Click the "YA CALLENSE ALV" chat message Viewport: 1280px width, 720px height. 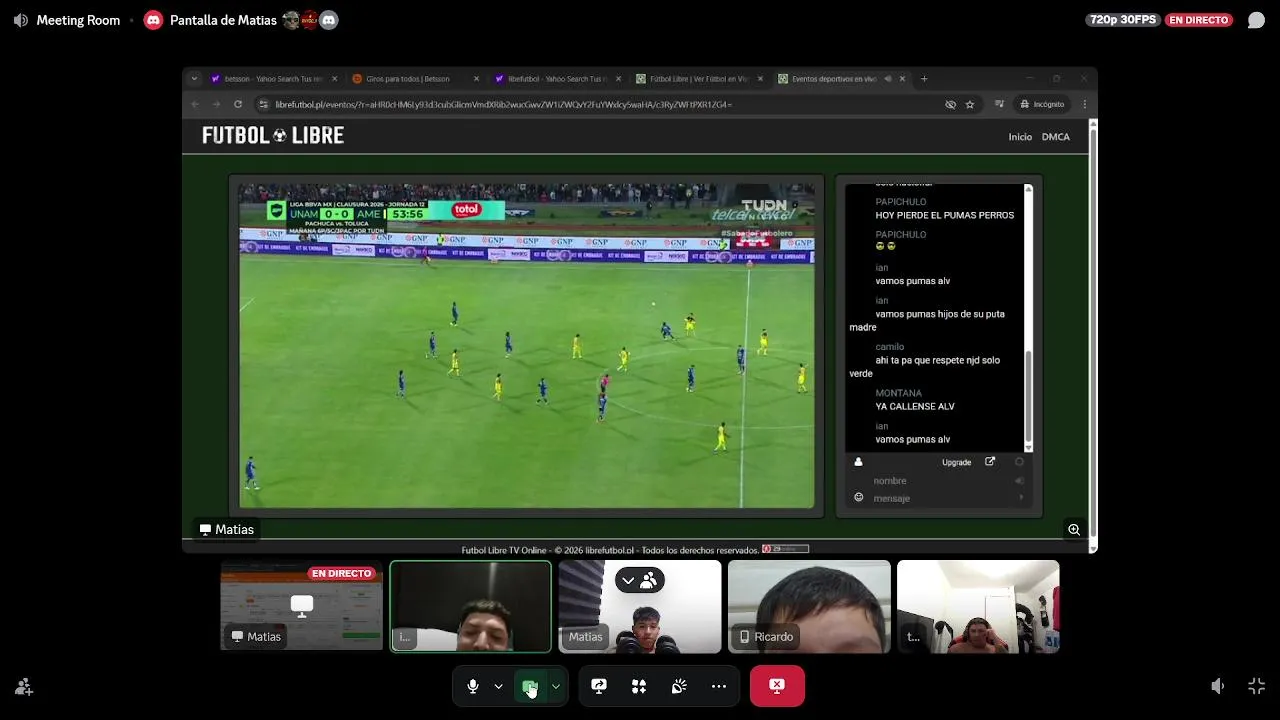tap(915, 407)
